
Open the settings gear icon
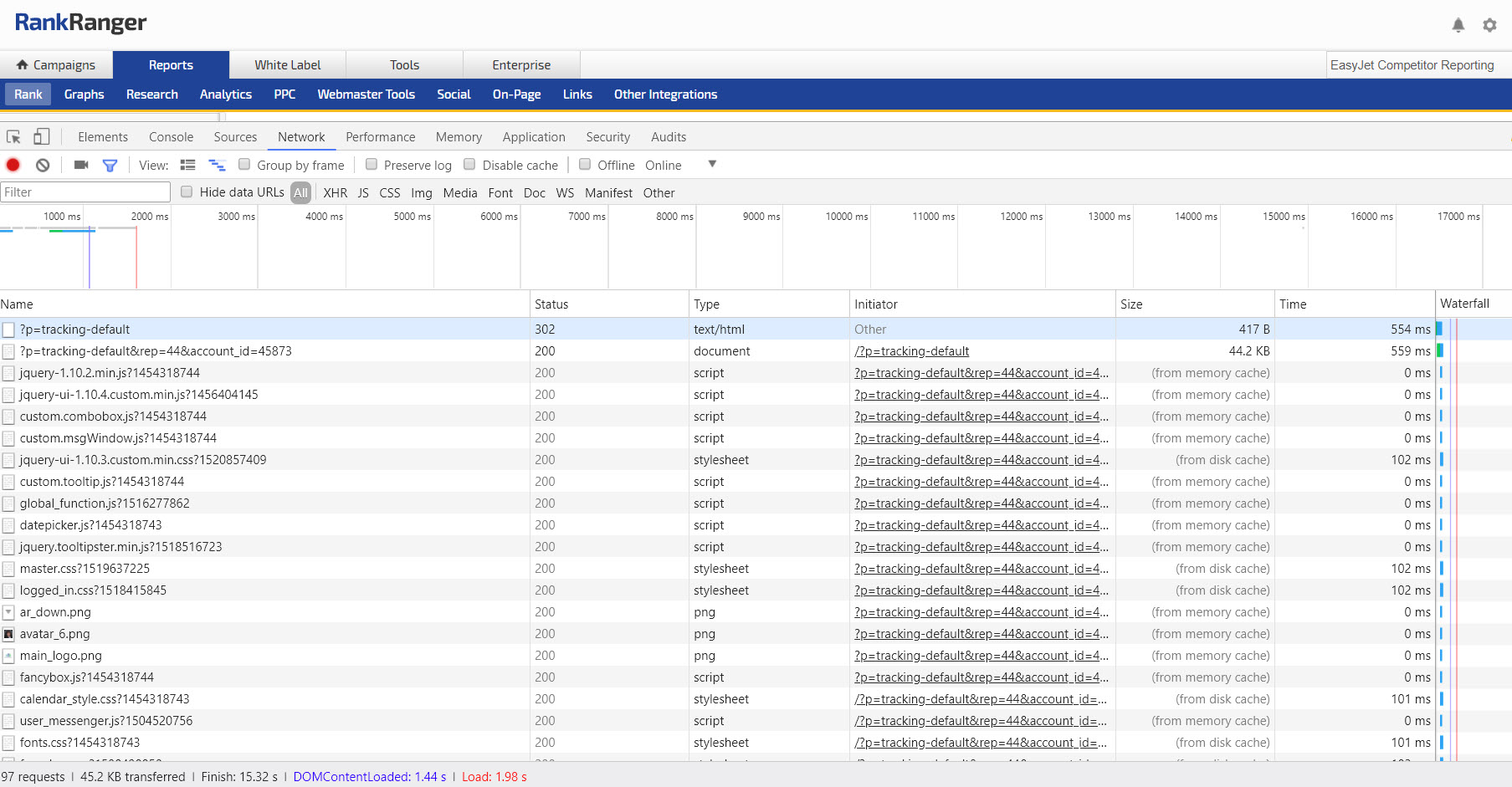tap(1489, 25)
